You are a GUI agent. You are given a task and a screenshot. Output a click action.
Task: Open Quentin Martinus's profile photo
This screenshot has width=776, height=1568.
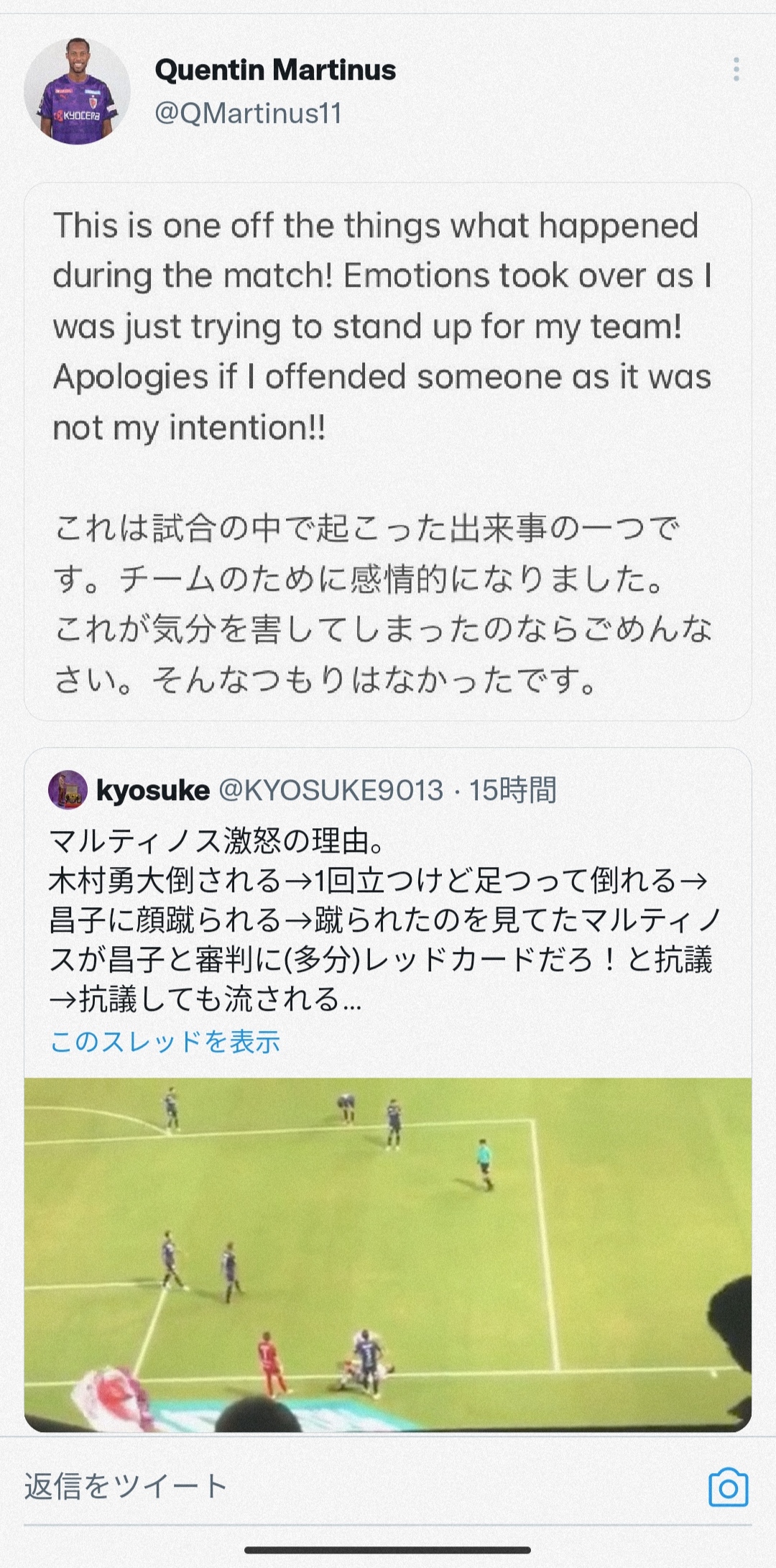(77, 91)
